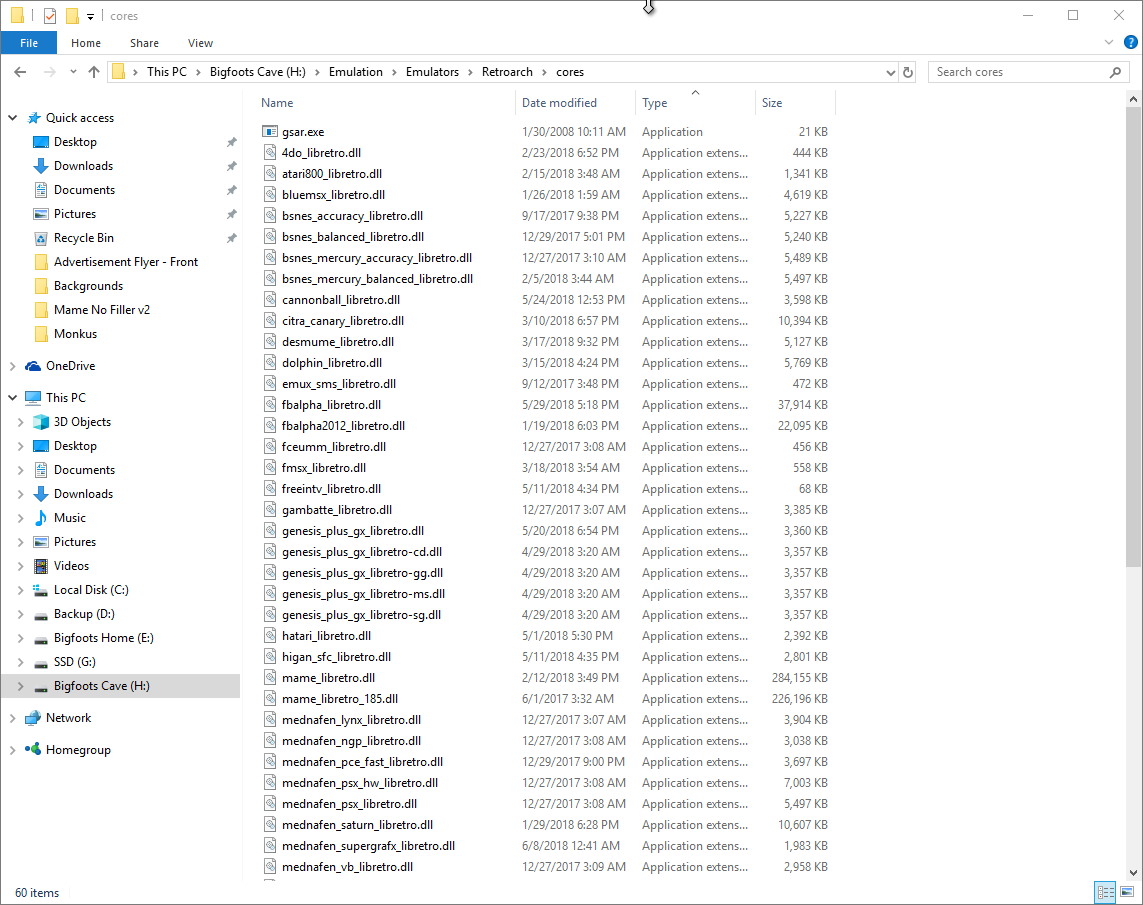Click the scrollbar down arrow
Viewport: 1143px width, 905px height.
[x=1133, y=872]
